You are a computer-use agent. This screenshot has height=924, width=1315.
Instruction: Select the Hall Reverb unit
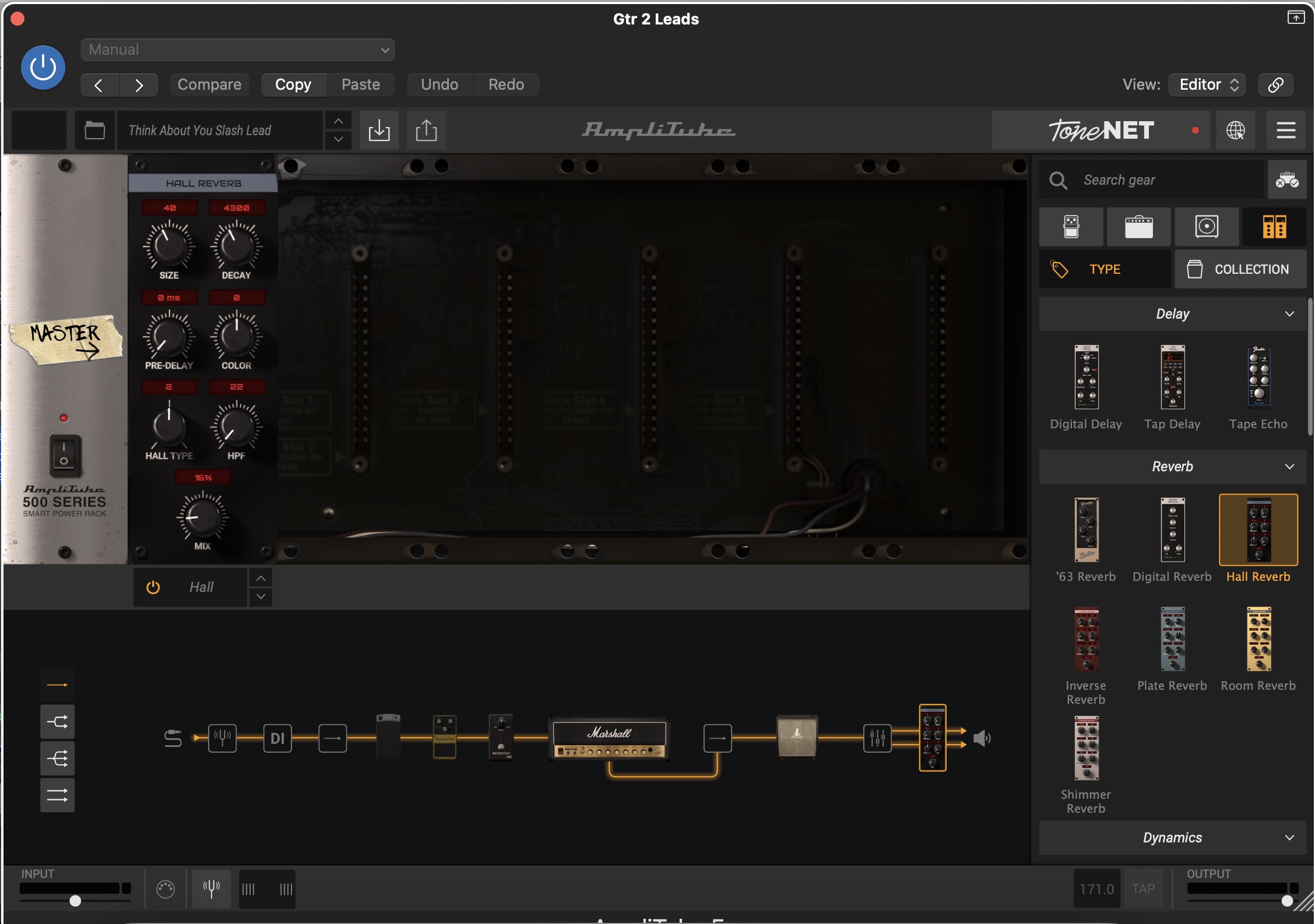(1258, 530)
